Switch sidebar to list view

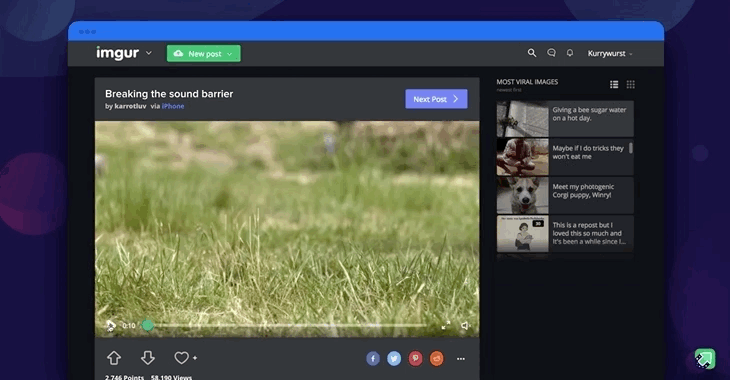pos(614,84)
